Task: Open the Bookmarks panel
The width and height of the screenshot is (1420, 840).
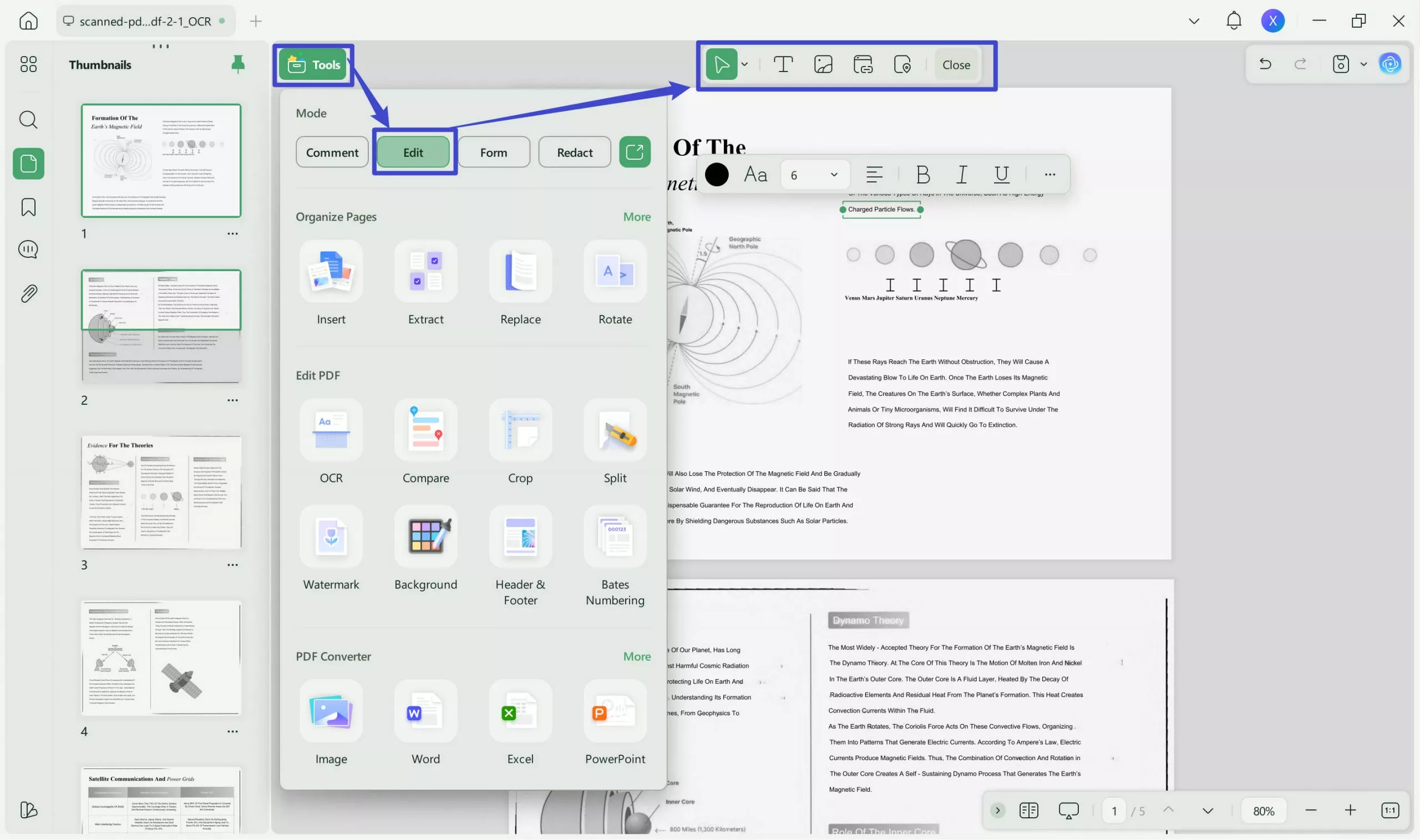Action: point(28,207)
